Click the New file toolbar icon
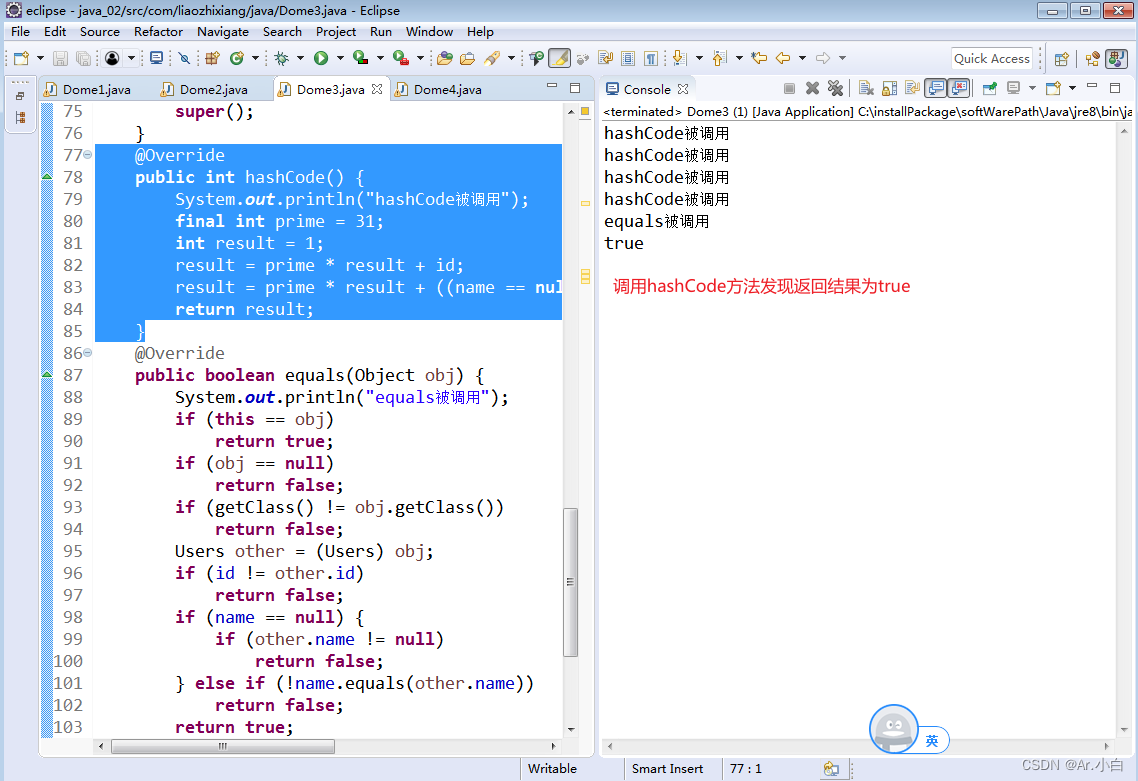 [21, 58]
